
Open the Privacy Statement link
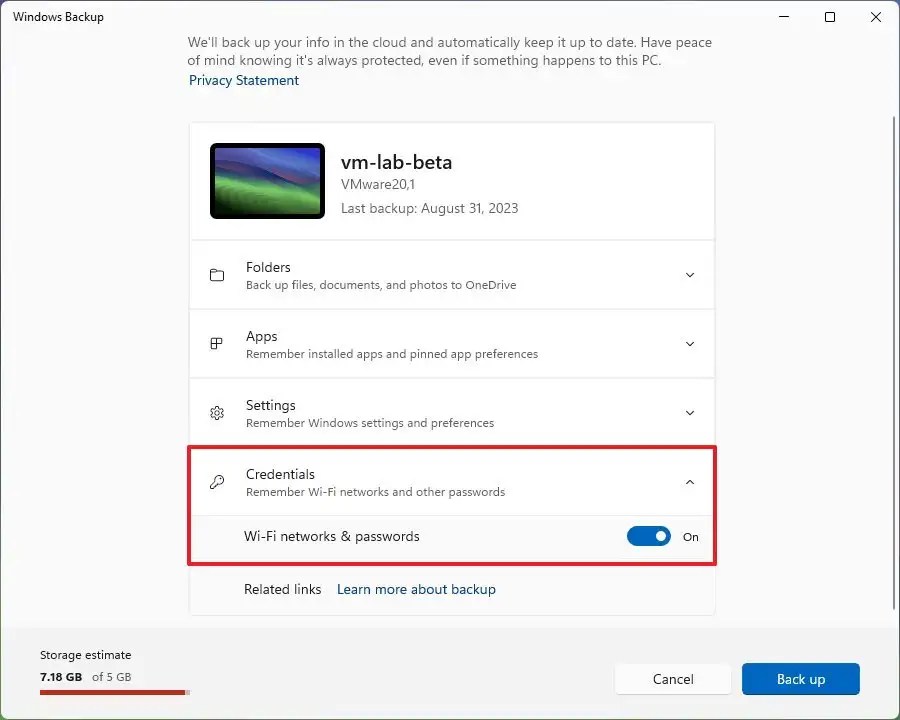[x=243, y=80]
